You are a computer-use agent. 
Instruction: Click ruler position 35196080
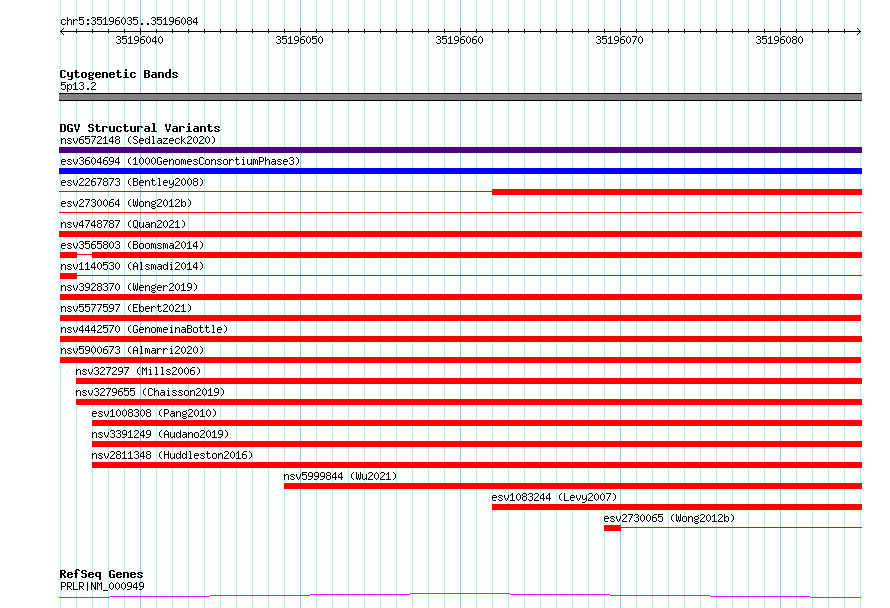click(779, 40)
